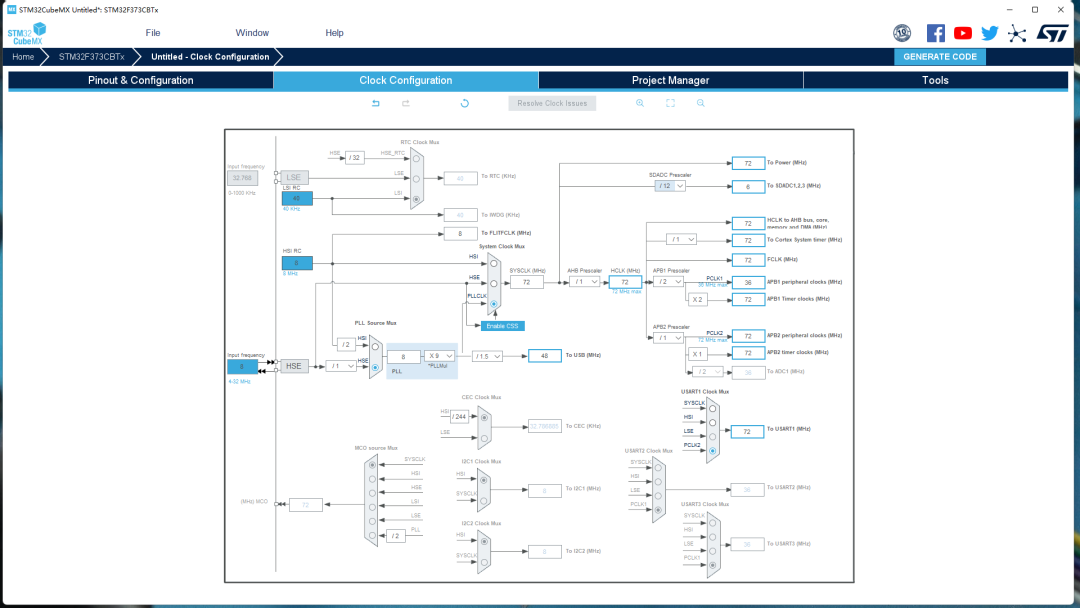Click the redo arrow in clock toolbar

pos(406,103)
